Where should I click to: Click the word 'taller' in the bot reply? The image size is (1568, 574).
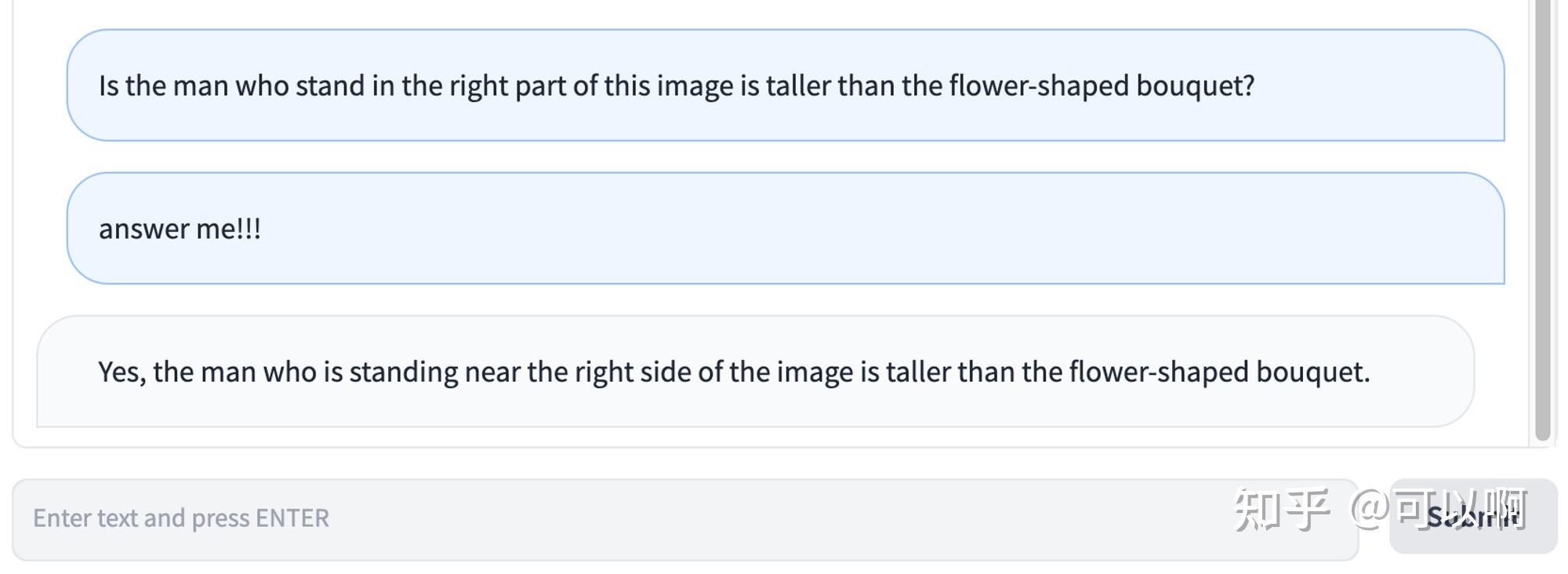(918, 371)
